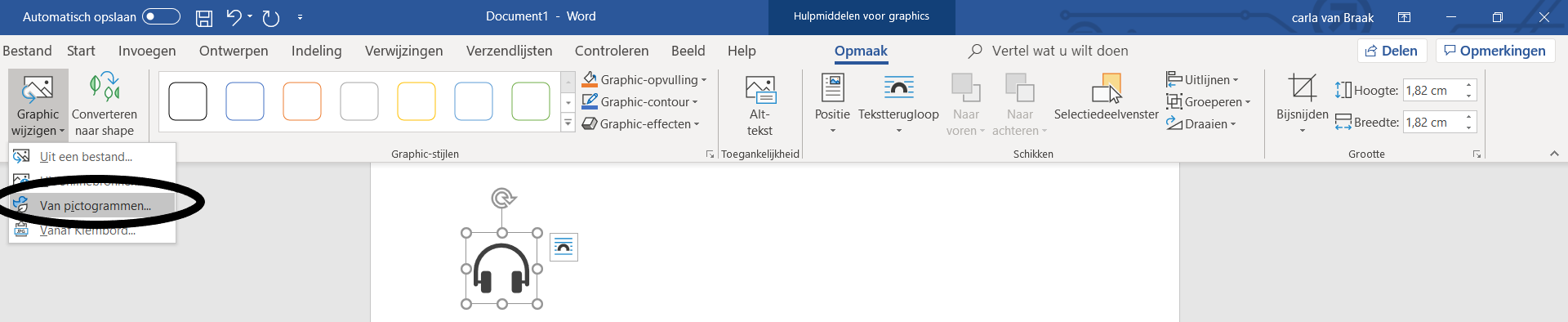The image size is (1568, 322).
Task: Open the Graphic-stijlen dialog launcher
Action: click(710, 154)
